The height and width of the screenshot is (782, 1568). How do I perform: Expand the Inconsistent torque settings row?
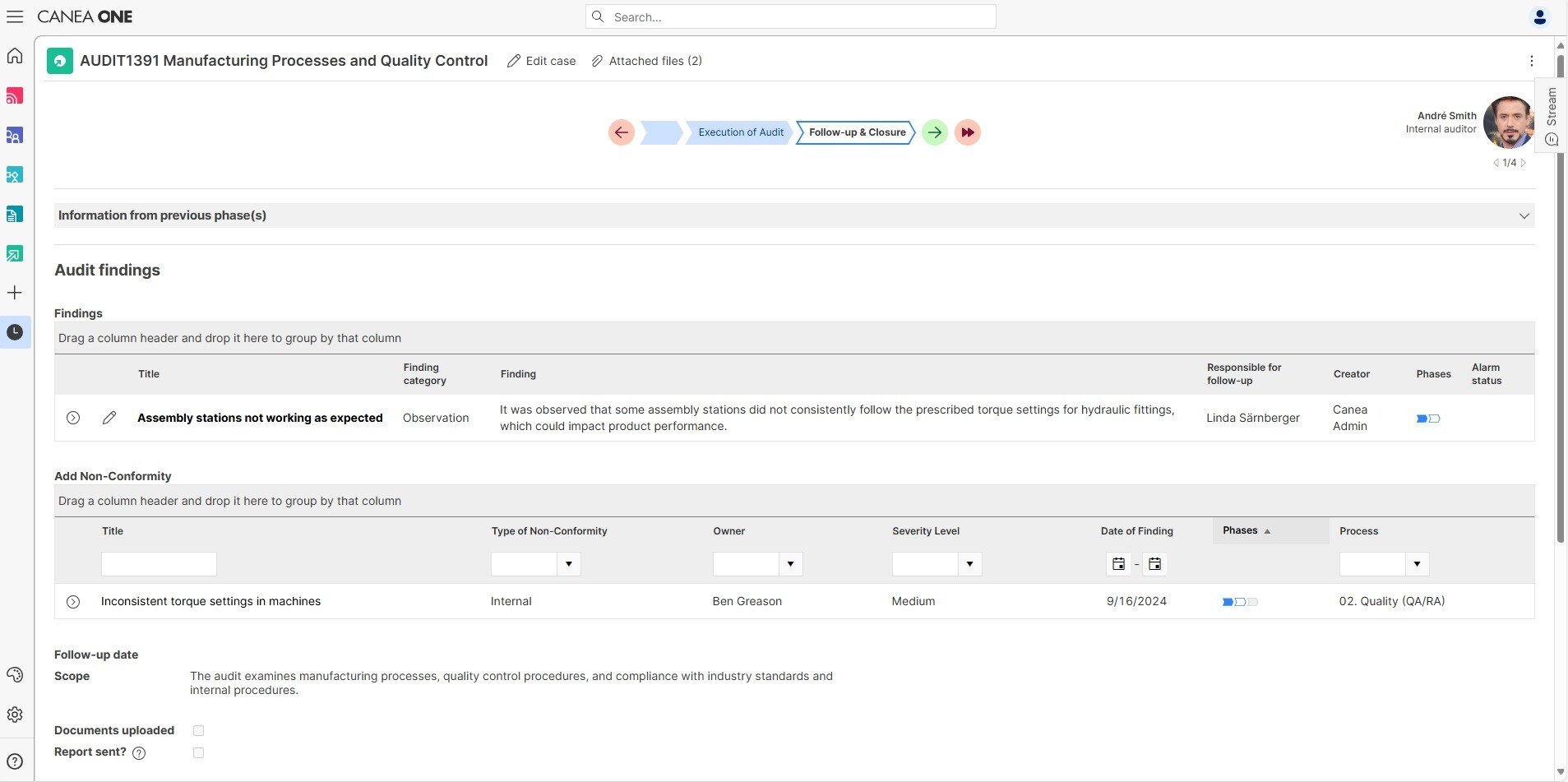73,601
